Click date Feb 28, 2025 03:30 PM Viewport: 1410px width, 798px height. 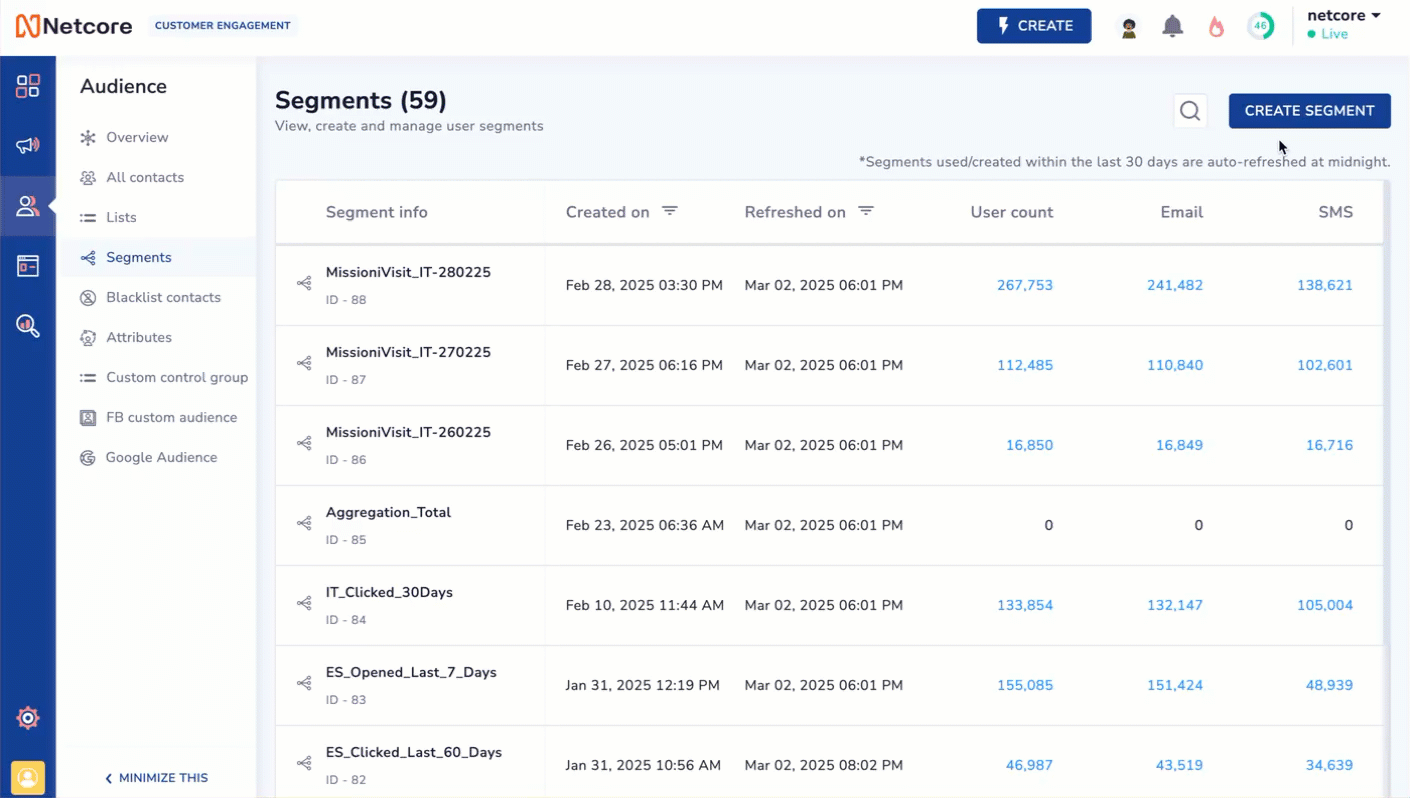(x=644, y=285)
